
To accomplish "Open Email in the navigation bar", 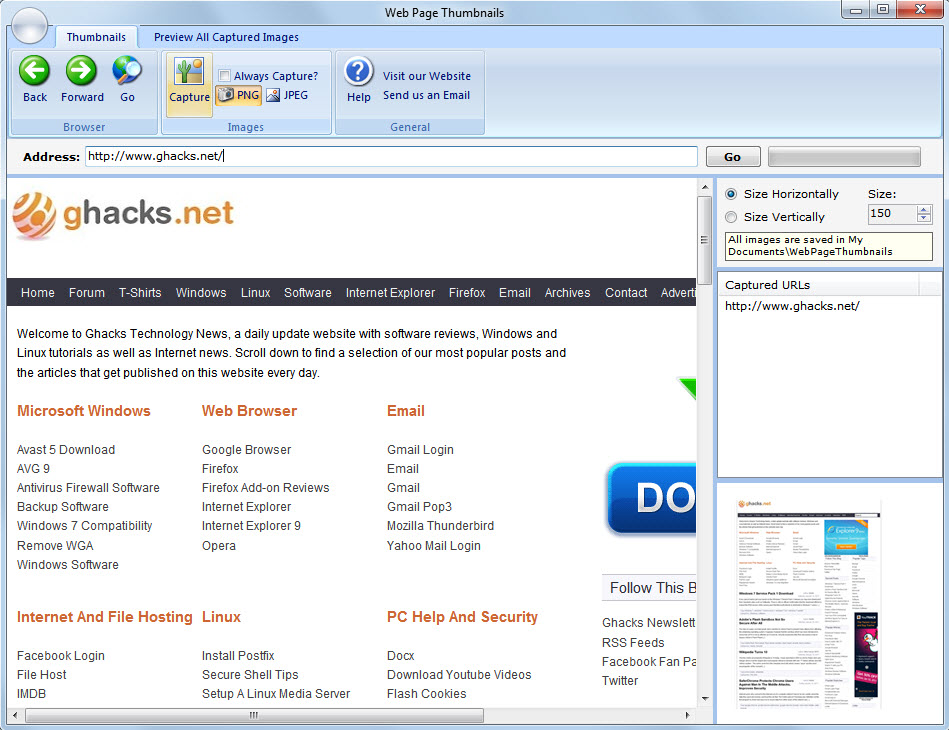I will [x=514, y=293].
